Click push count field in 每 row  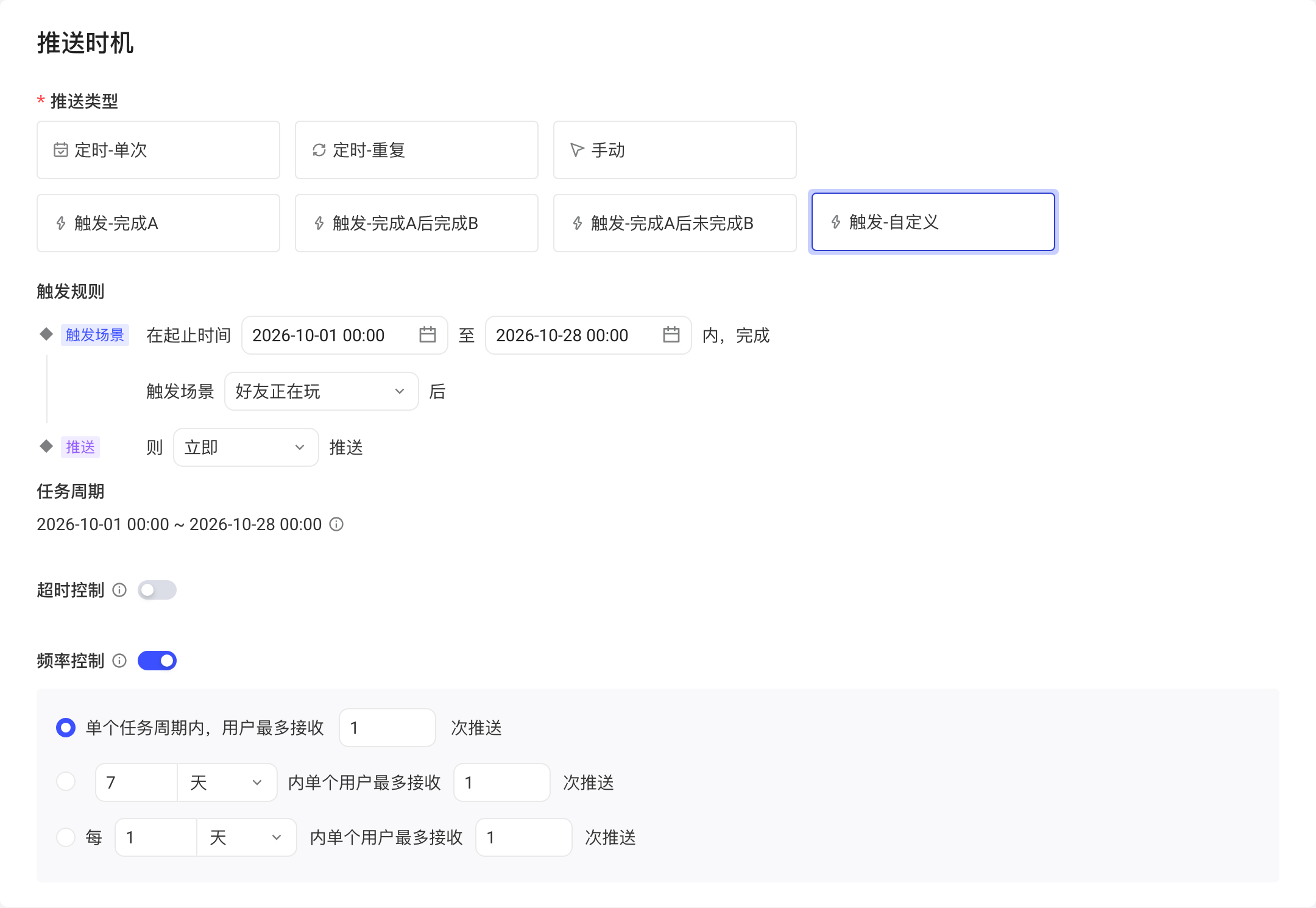[524, 837]
